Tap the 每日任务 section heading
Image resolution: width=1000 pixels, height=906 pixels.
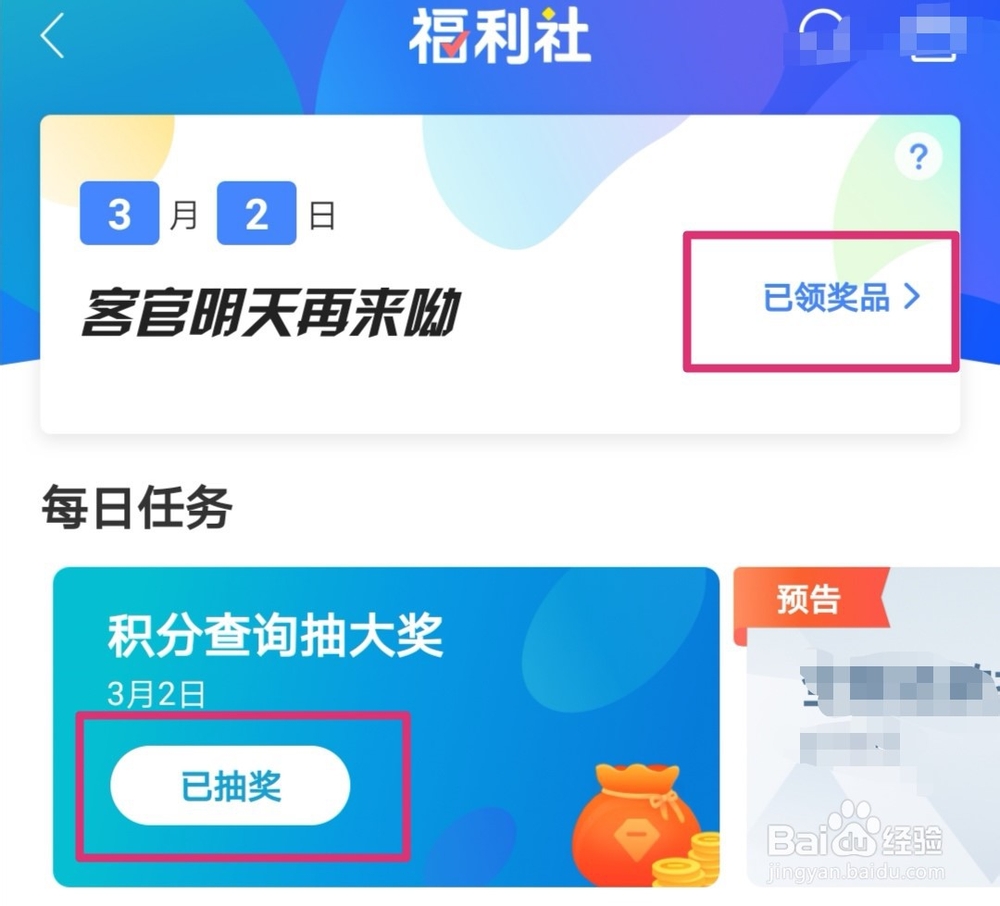click(x=137, y=508)
